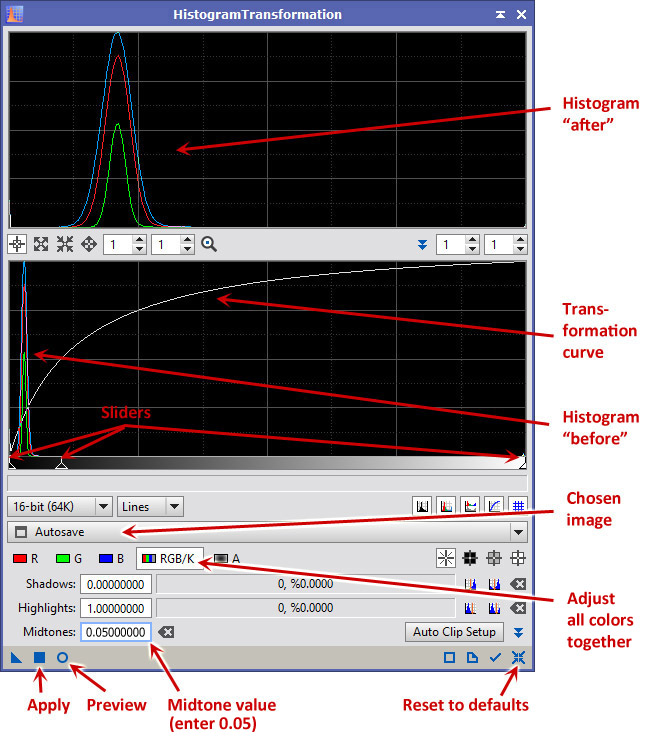Click the Shadows value input field
Image resolution: width=650 pixels, height=744 pixels.
click(x=116, y=584)
